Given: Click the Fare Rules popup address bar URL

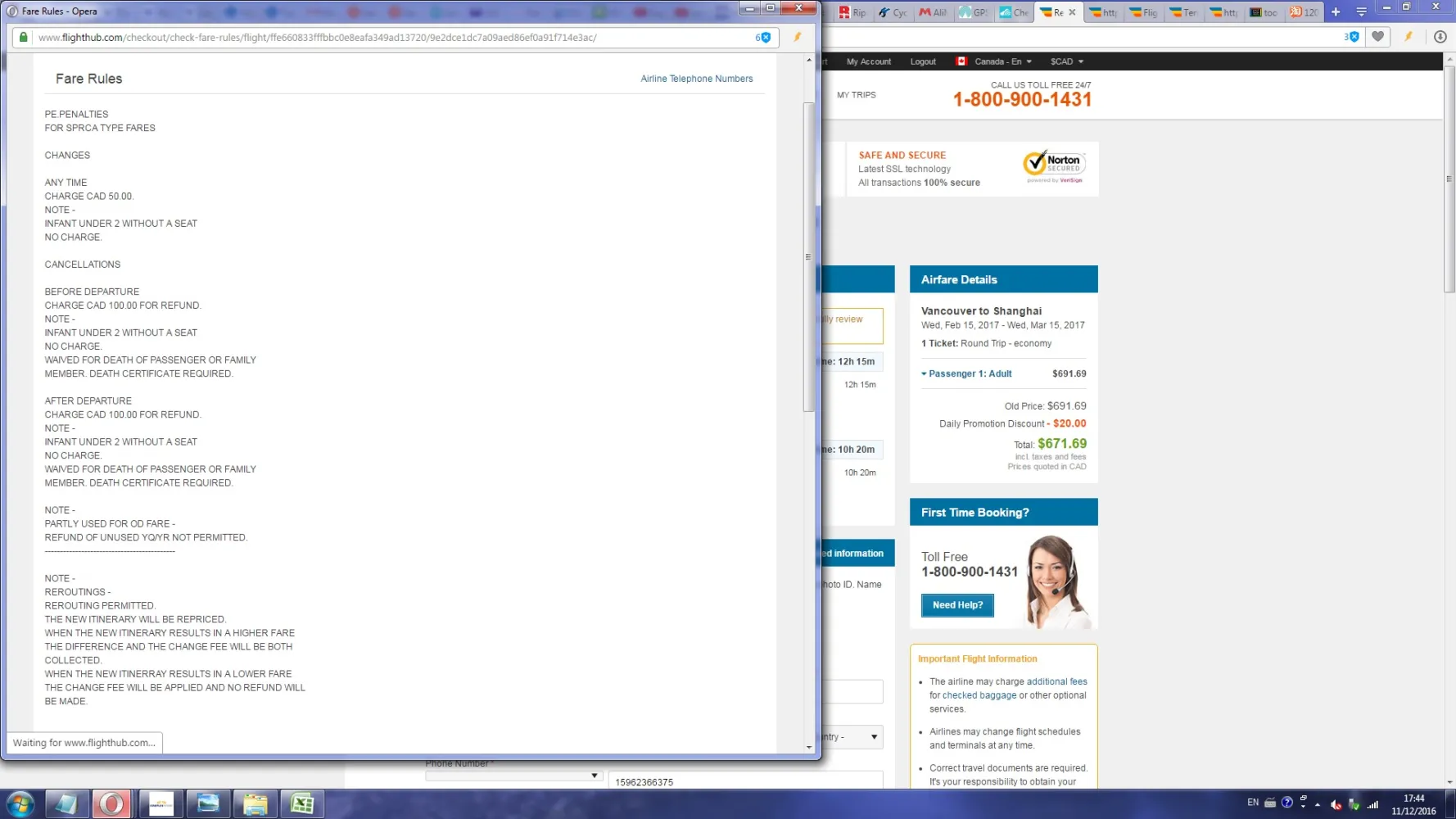Looking at the screenshot, I should click(x=318, y=38).
